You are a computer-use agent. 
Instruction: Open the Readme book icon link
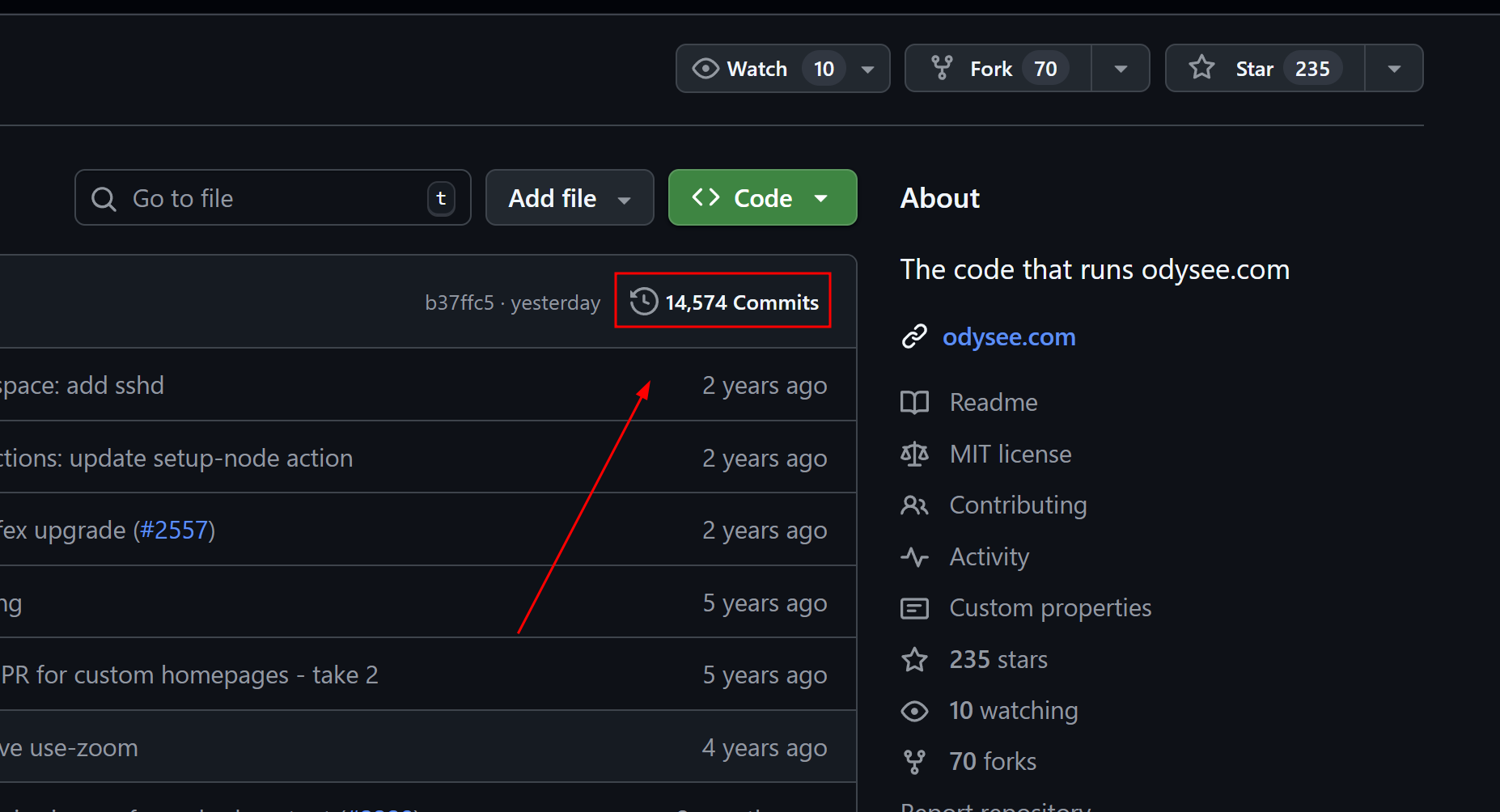pyautogui.click(x=915, y=402)
